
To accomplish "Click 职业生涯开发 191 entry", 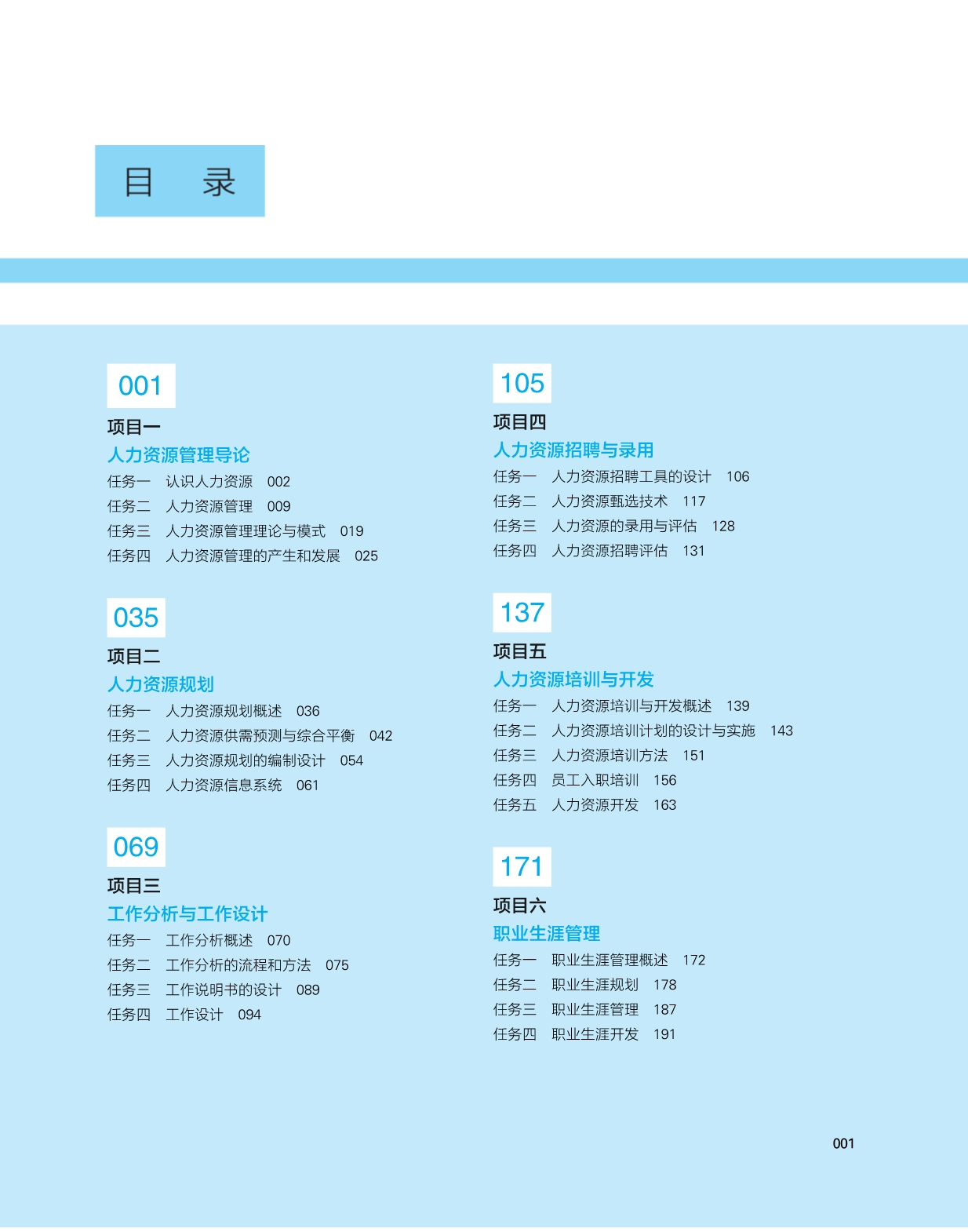I will coord(584,1034).
